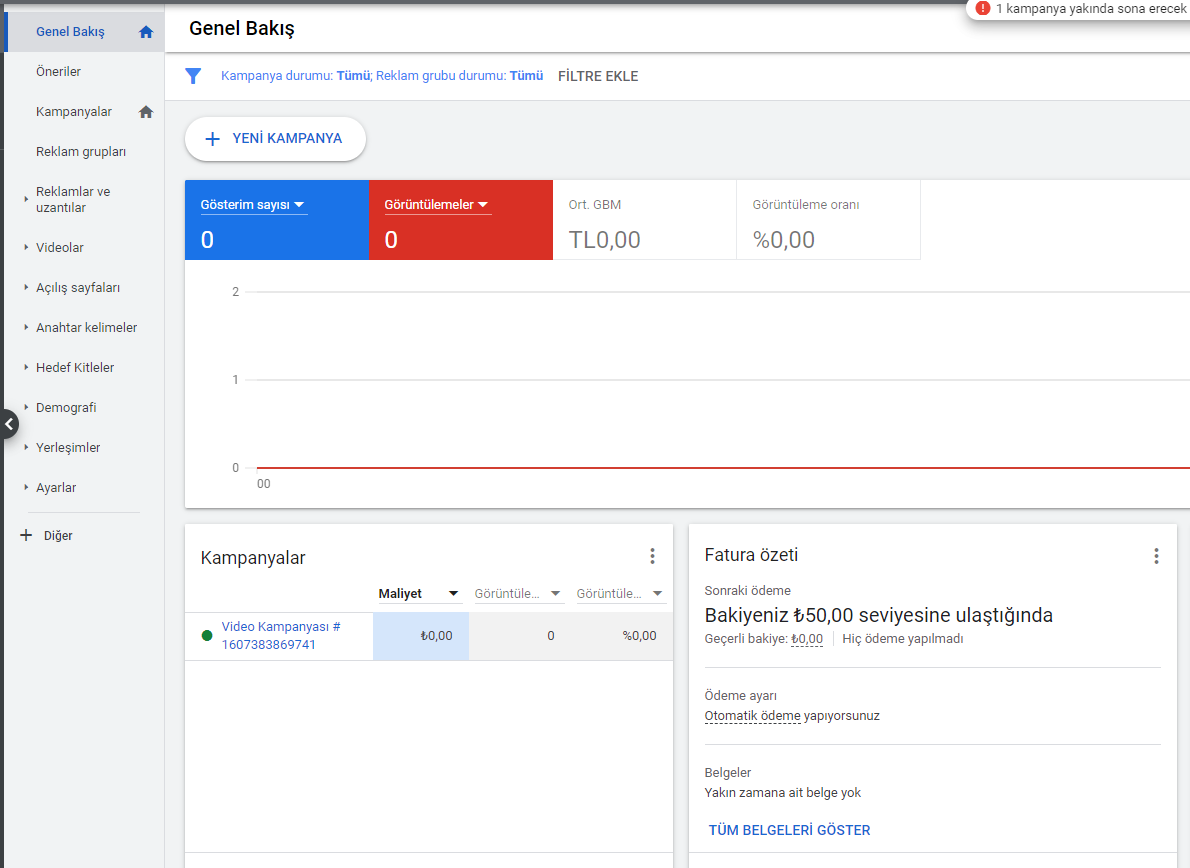Screen dimensions: 1190x868
Task: Expand the Anahtar kelimeler section
Action: click(x=26, y=328)
